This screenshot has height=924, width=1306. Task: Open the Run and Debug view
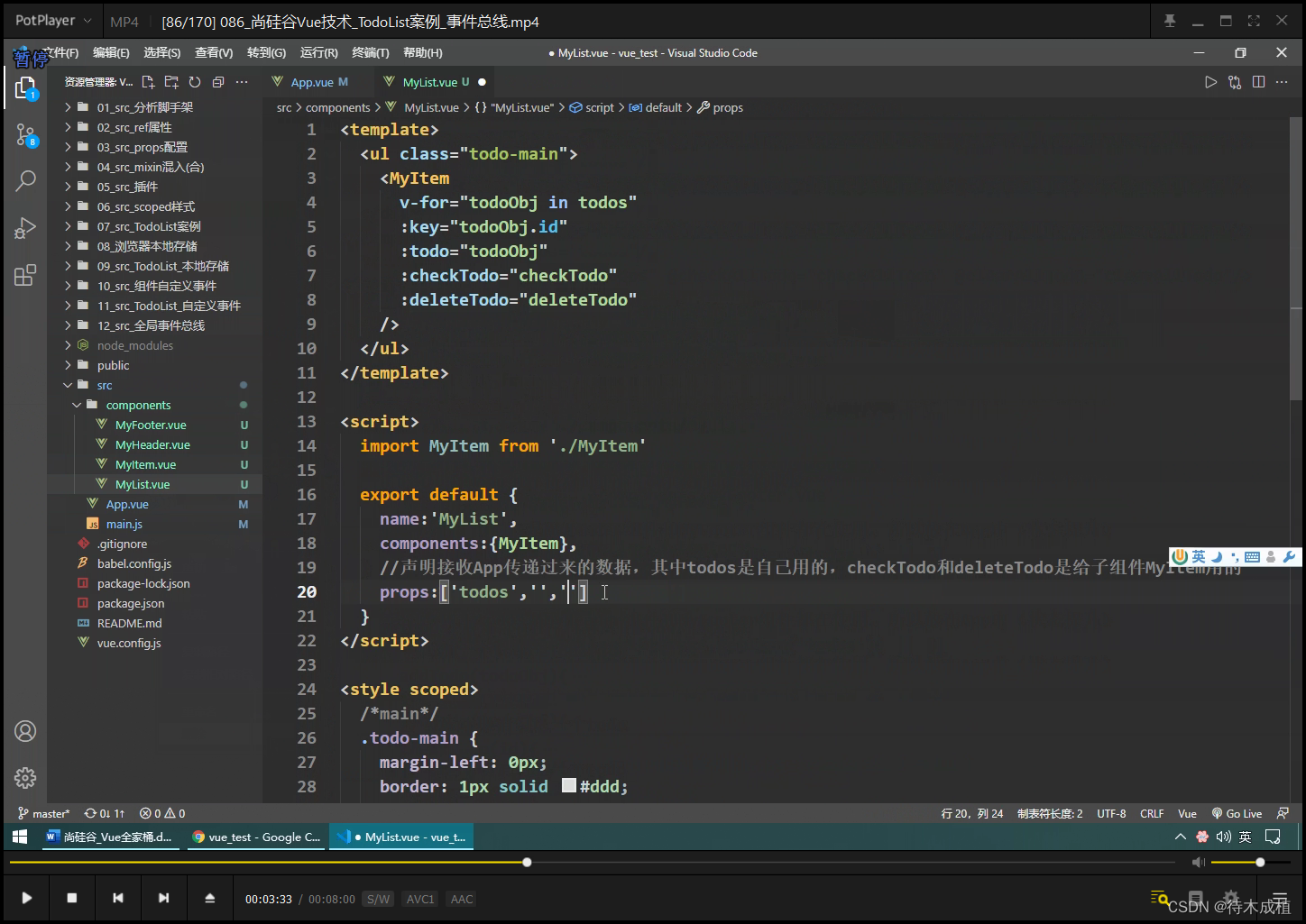pos(25,228)
